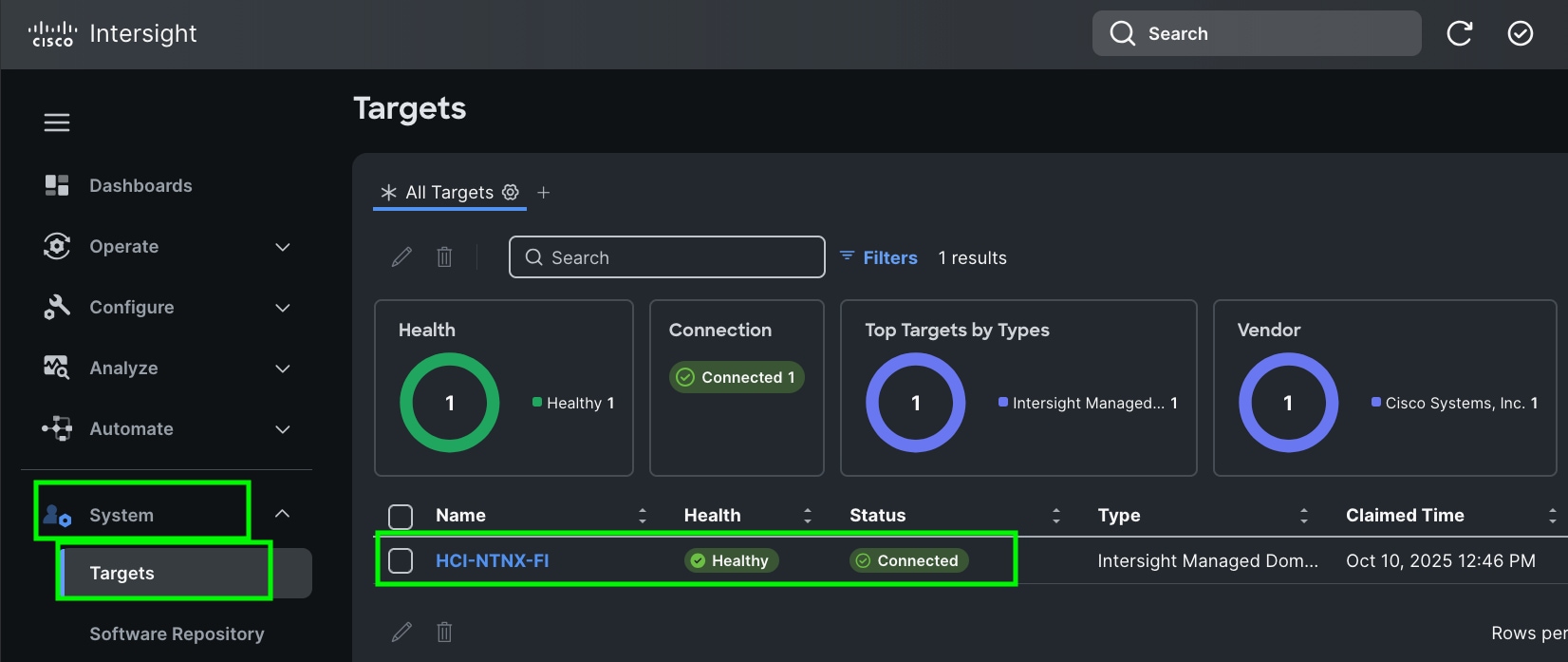Collapse the System menu section
Screen dimensions: 1568x662
point(282,514)
